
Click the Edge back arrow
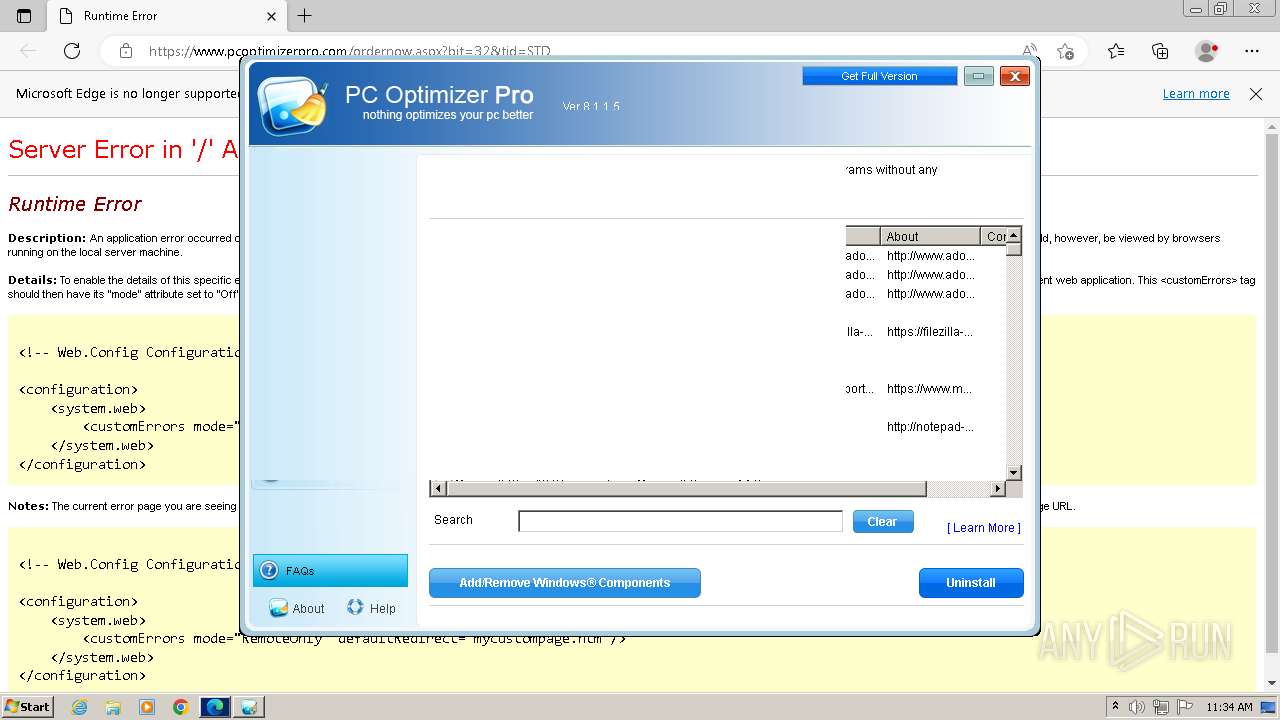[28, 51]
